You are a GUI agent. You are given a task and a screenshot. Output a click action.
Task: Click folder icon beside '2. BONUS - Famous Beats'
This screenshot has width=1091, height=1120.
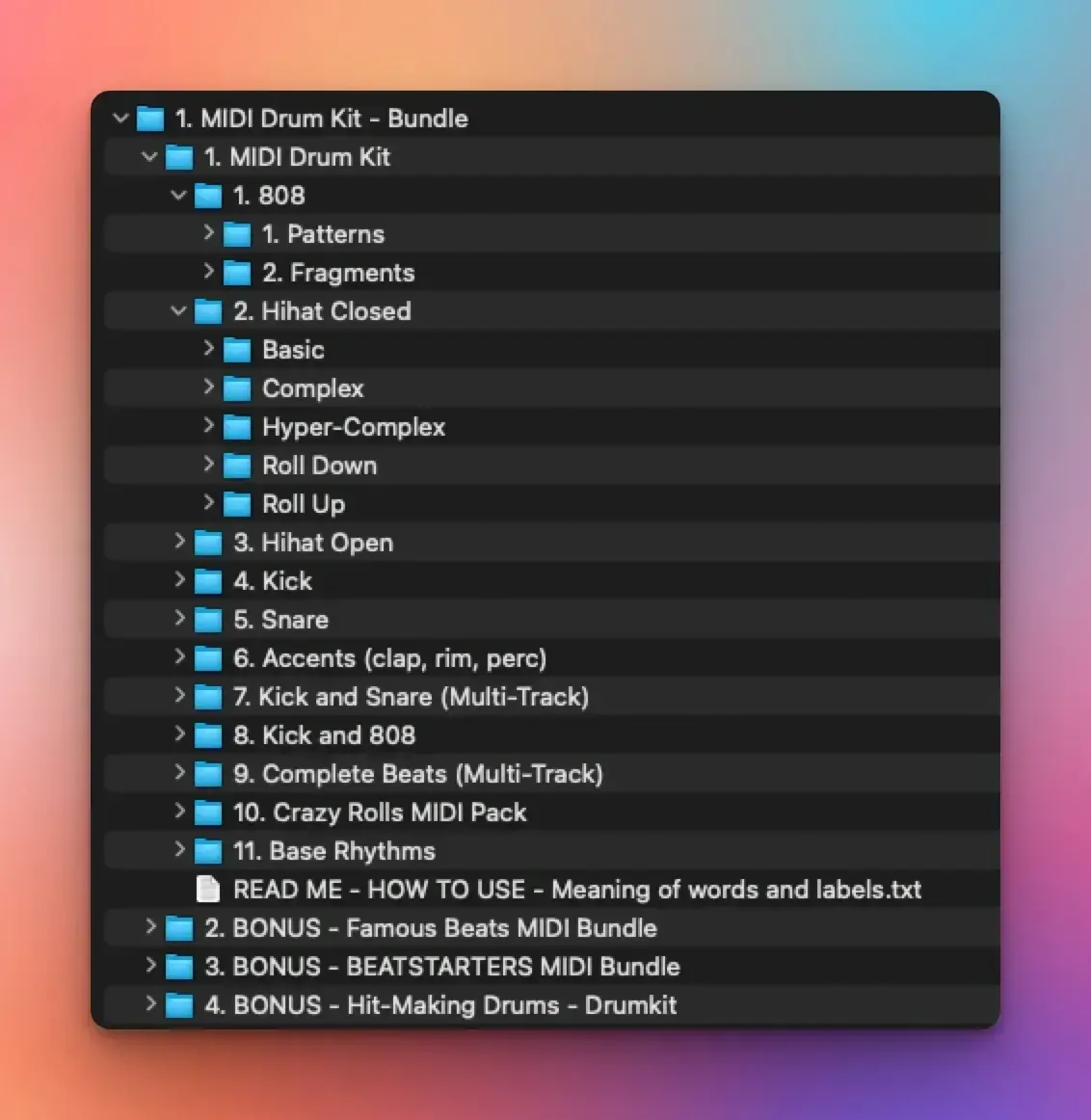[x=179, y=928]
